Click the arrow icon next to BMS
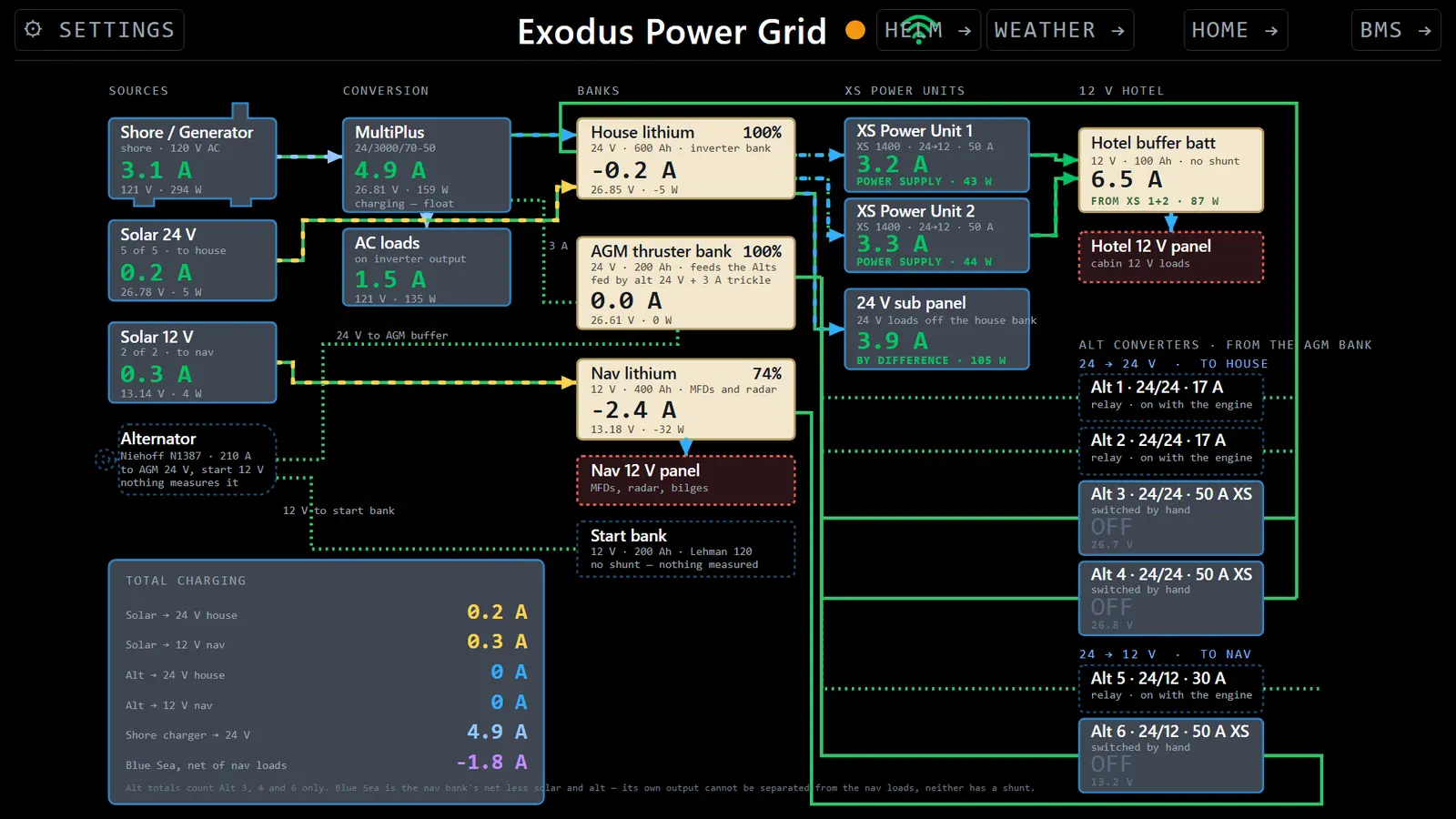Viewport: 1456px width, 819px height. click(1425, 31)
